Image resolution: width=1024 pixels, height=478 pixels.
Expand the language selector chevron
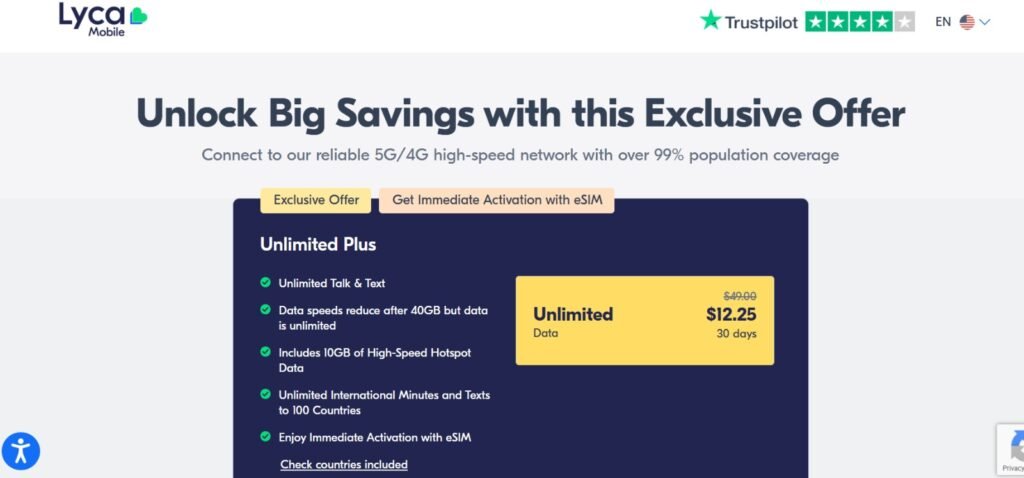tap(985, 22)
